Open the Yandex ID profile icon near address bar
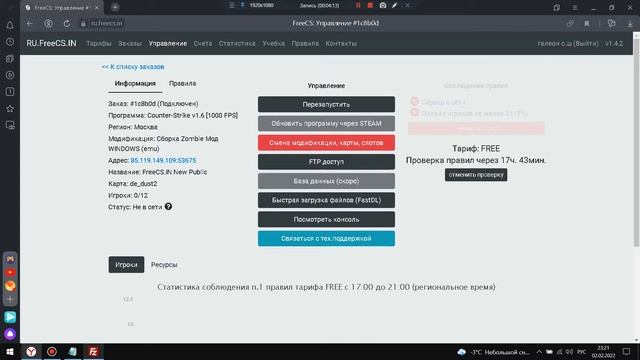 (48, 23)
